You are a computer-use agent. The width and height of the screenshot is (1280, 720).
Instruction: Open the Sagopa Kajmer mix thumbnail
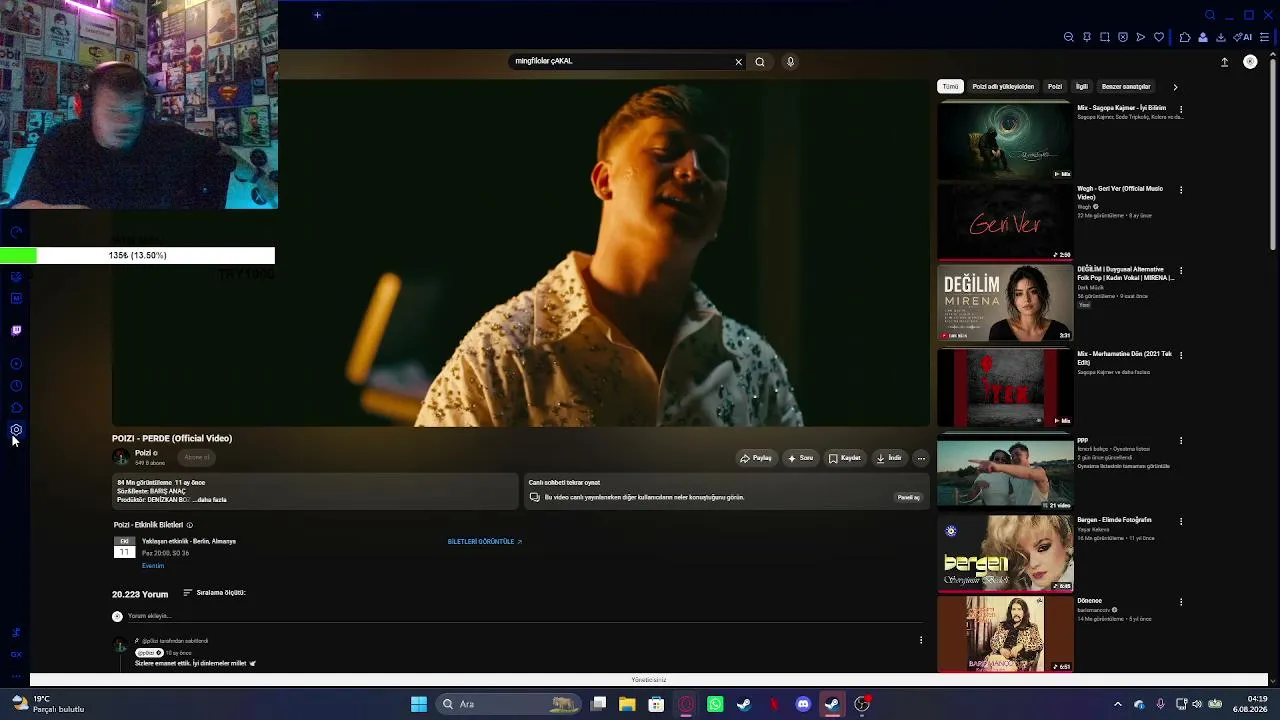pos(1005,141)
